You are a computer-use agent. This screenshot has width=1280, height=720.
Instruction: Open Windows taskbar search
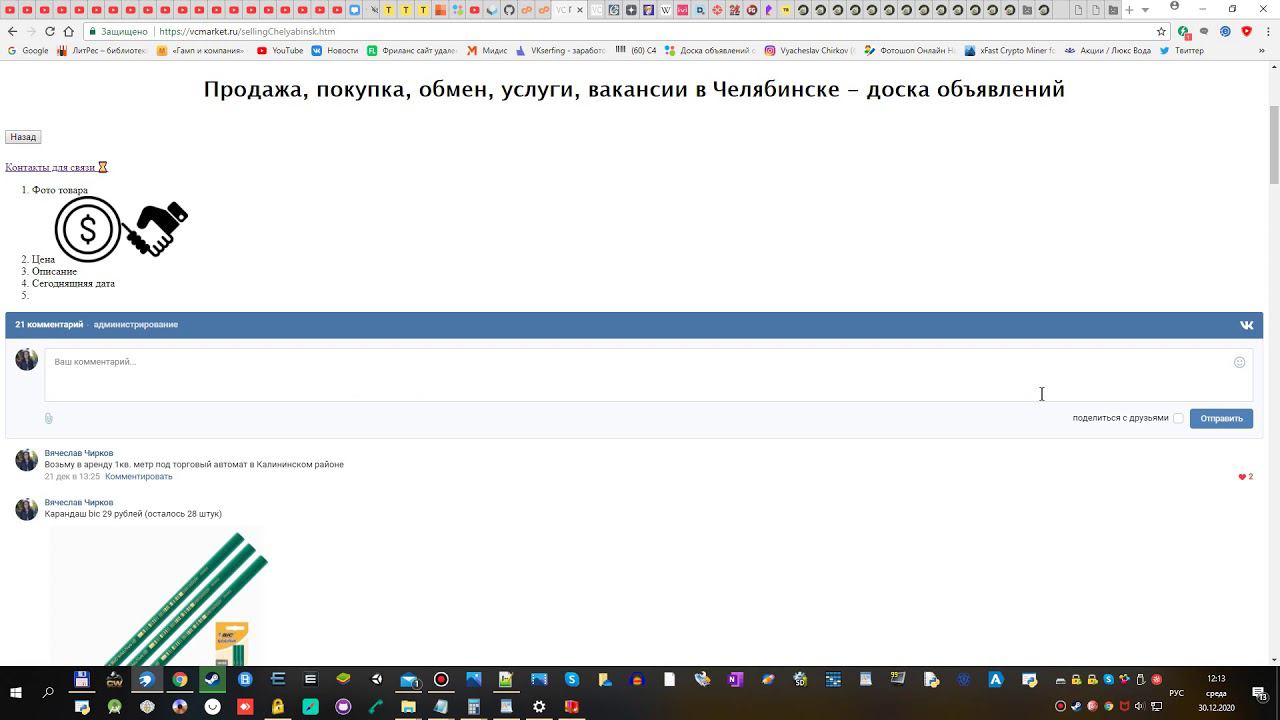(x=48, y=692)
